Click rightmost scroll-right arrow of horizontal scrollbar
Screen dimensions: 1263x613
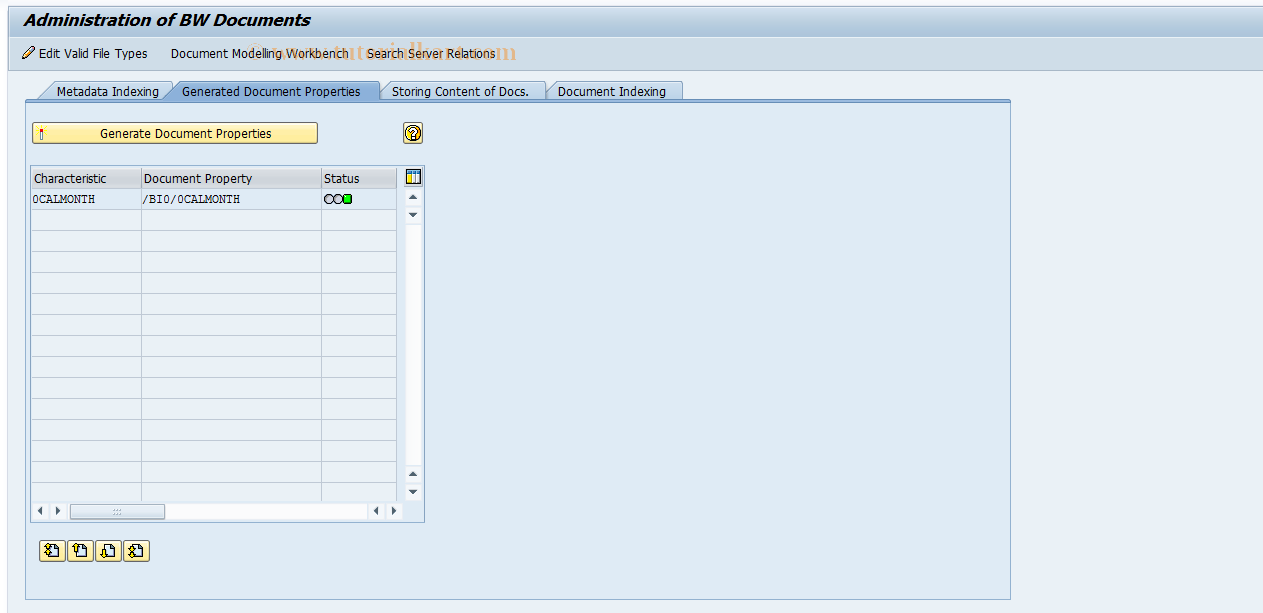pos(394,511)
